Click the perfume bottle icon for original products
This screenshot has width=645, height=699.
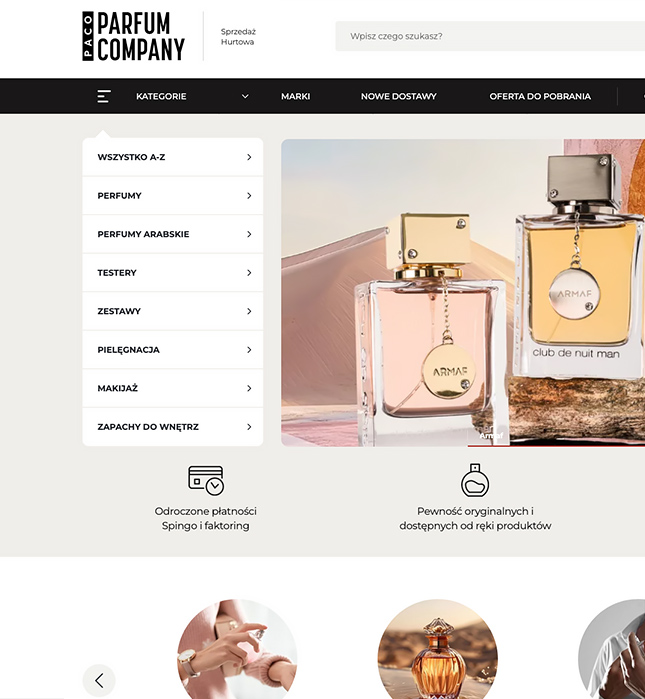click(x=475, y=480)
